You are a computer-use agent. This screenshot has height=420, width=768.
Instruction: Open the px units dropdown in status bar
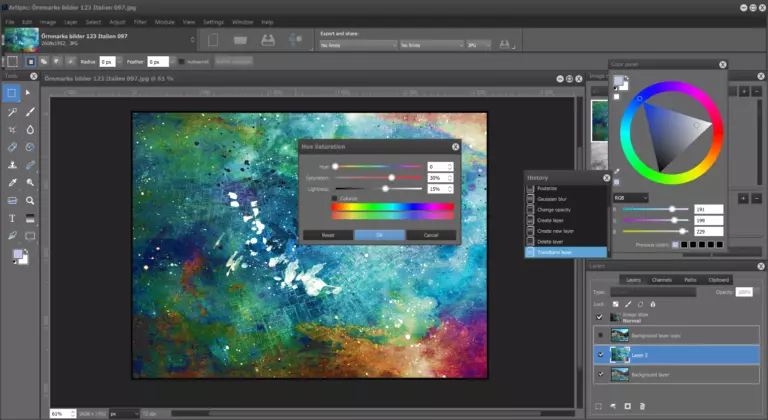point(124,412)
